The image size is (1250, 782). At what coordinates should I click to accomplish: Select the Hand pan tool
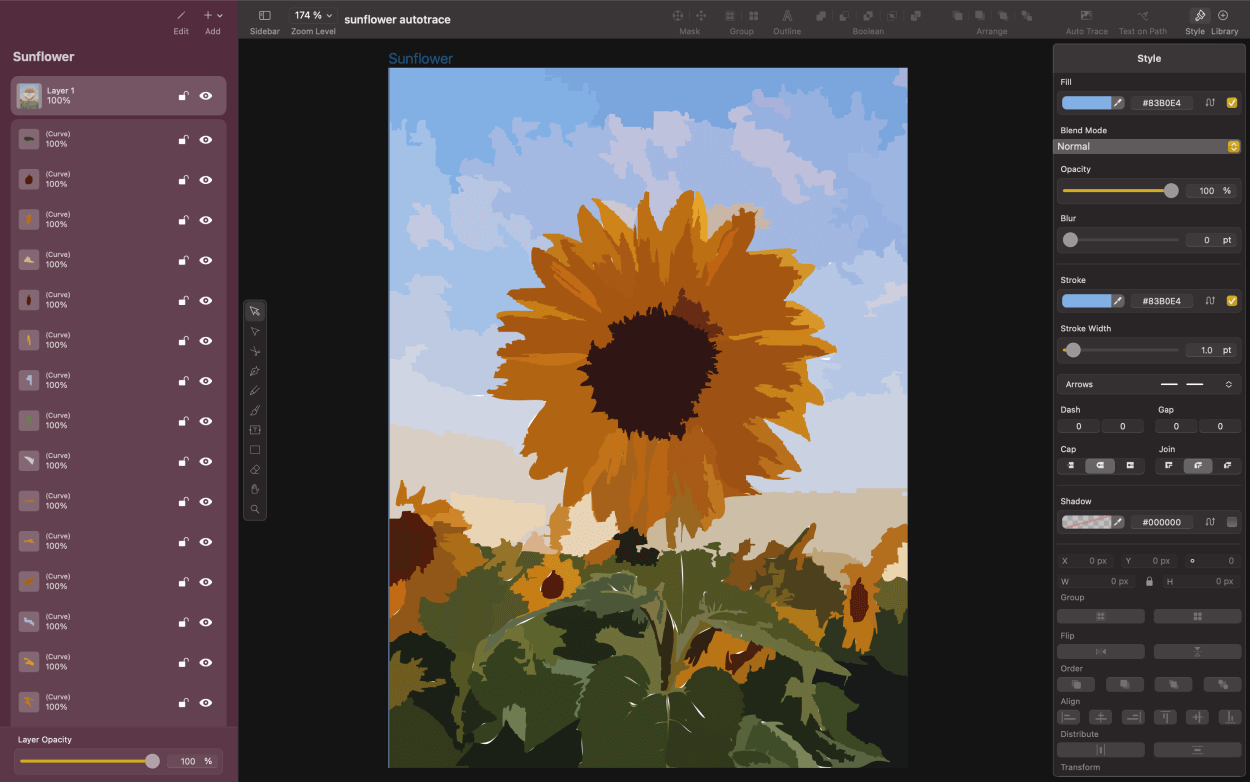coord(255,489)
